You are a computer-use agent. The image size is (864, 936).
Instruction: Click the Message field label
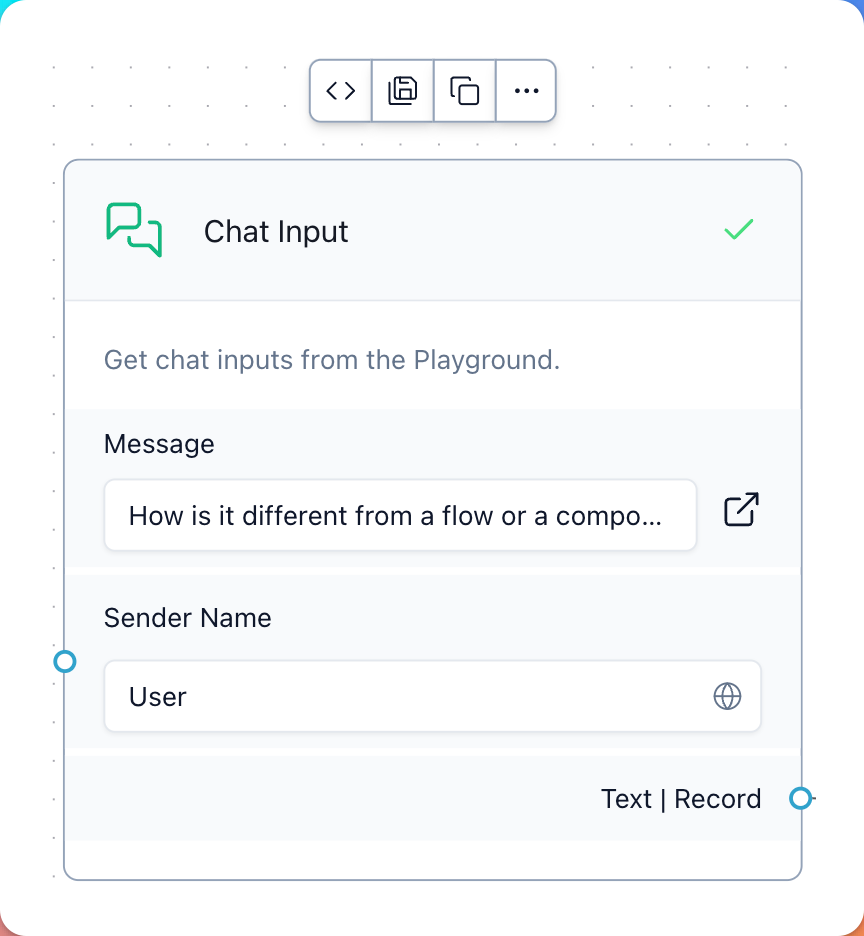[x=159, y=444]
